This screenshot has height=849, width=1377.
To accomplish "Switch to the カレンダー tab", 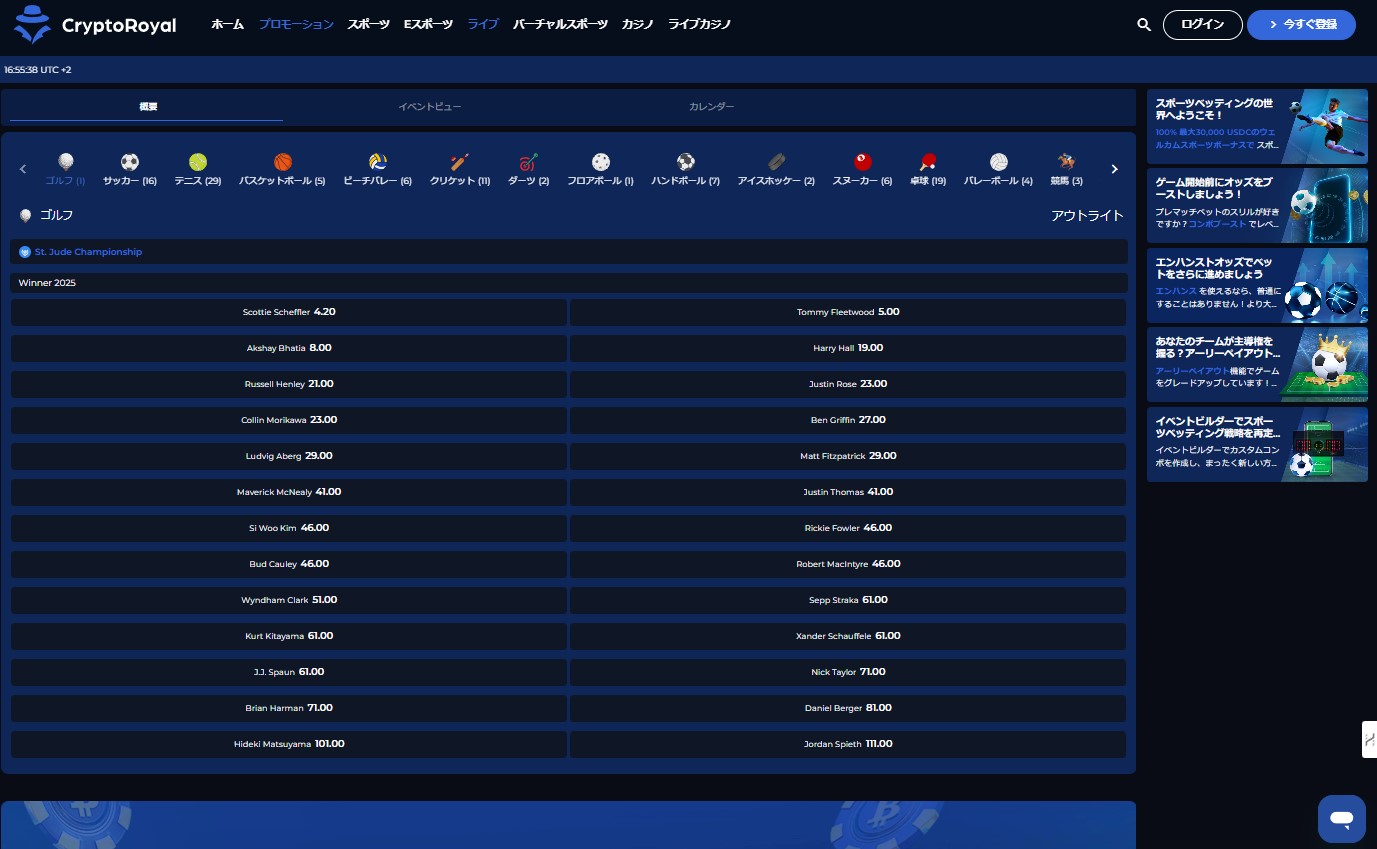I will (711, 106).
